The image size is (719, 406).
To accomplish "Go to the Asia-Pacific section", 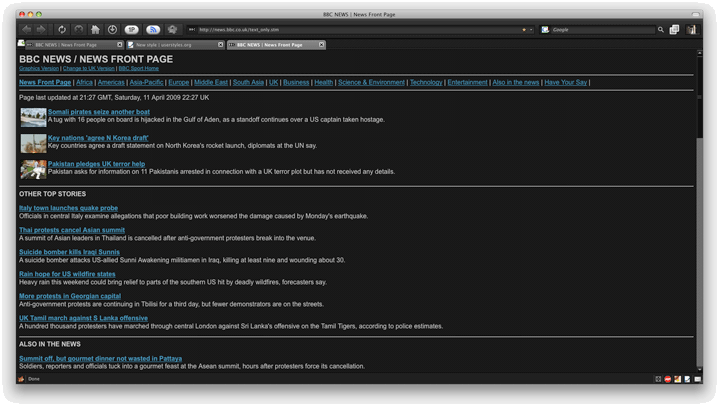I will [146, 83].
